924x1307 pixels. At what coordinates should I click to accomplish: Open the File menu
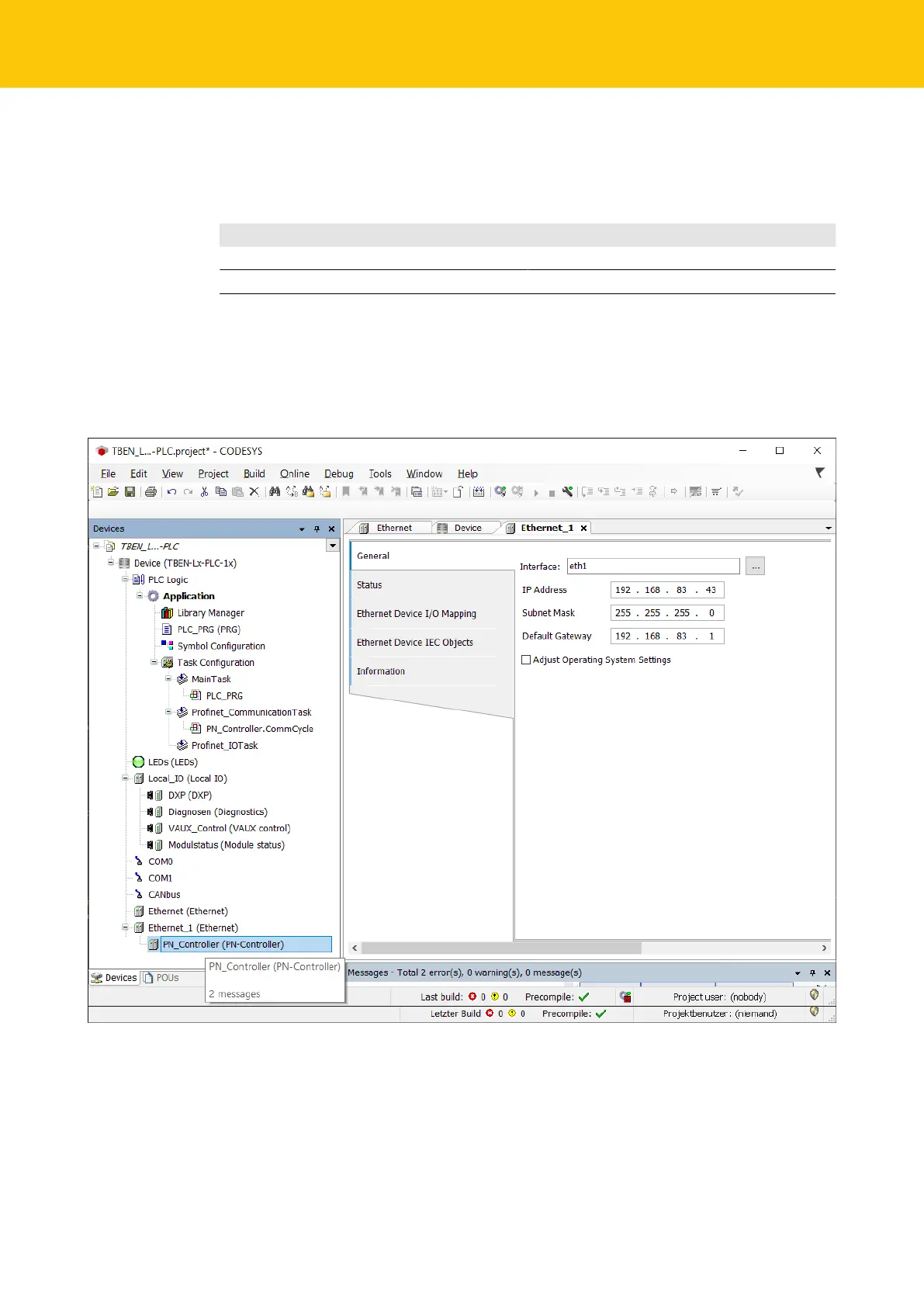108,473
